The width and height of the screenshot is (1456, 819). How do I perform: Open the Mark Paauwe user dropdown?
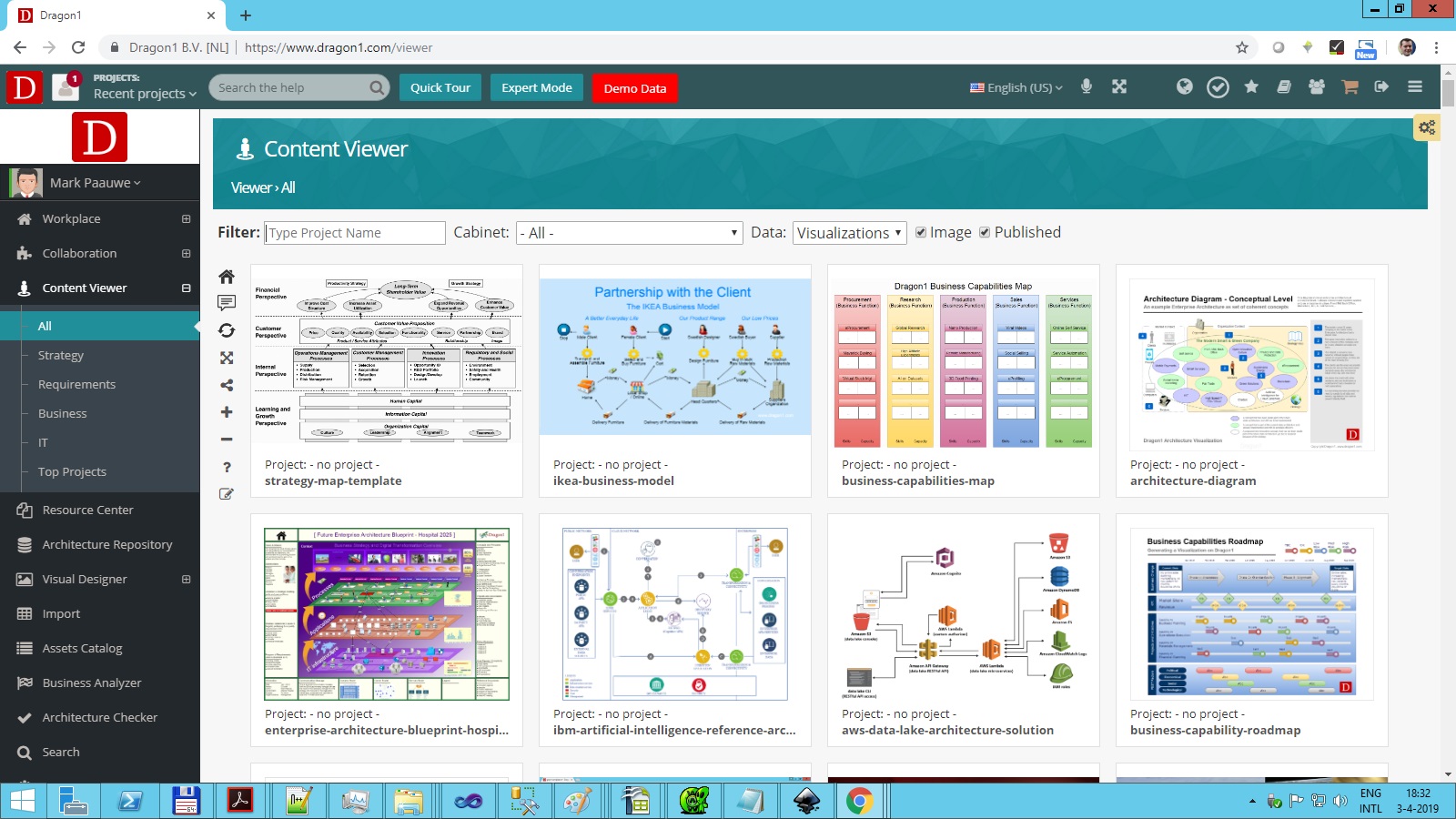[x=95, y=182]
